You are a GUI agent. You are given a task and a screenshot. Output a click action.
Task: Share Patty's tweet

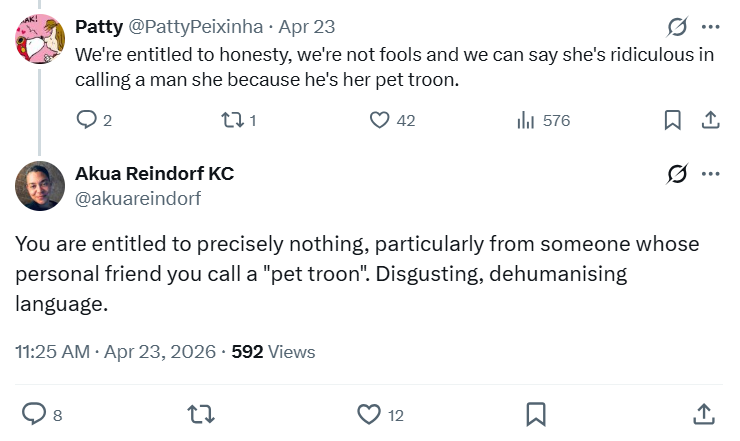[x=710, y=120]
